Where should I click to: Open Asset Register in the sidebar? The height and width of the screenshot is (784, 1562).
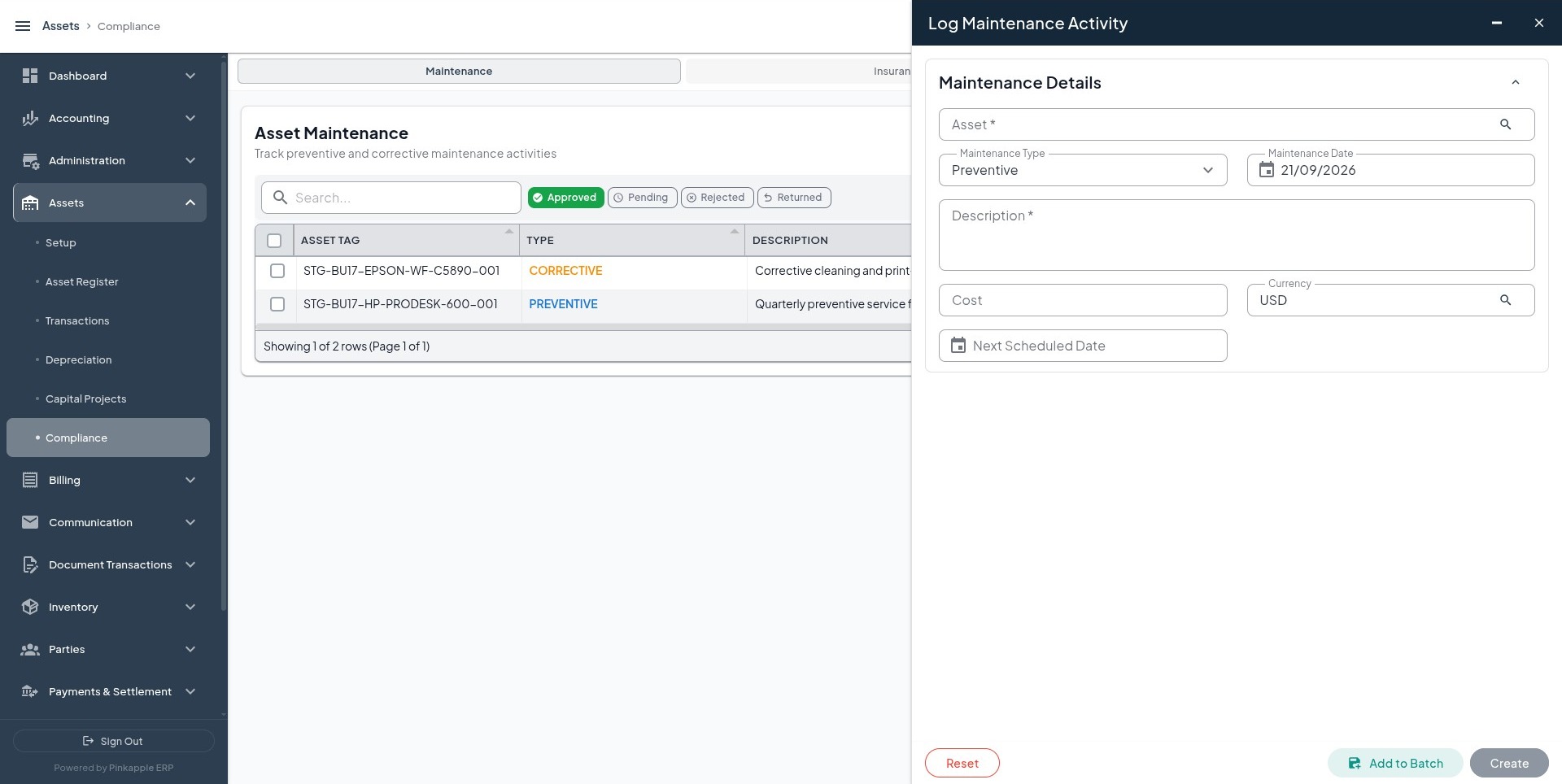pyautogui.click(x=81, y=281)
